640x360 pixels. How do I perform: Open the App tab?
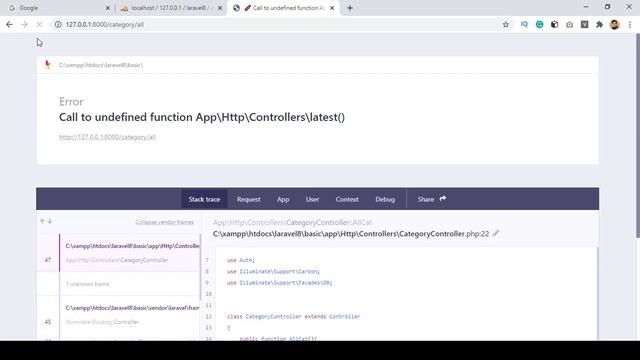coord(283,199)
